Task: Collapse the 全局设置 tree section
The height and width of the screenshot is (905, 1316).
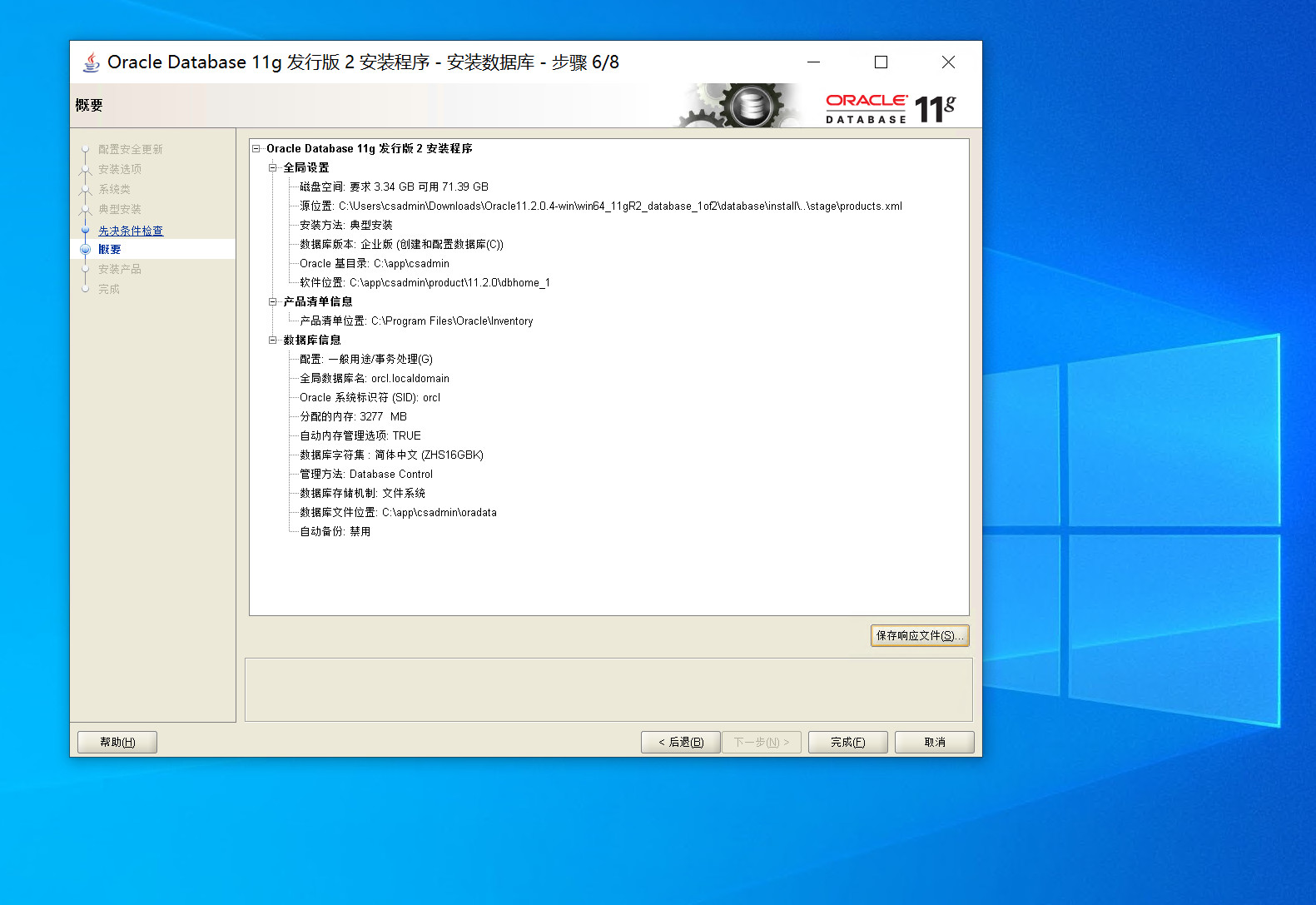Action: coord(272,168)
